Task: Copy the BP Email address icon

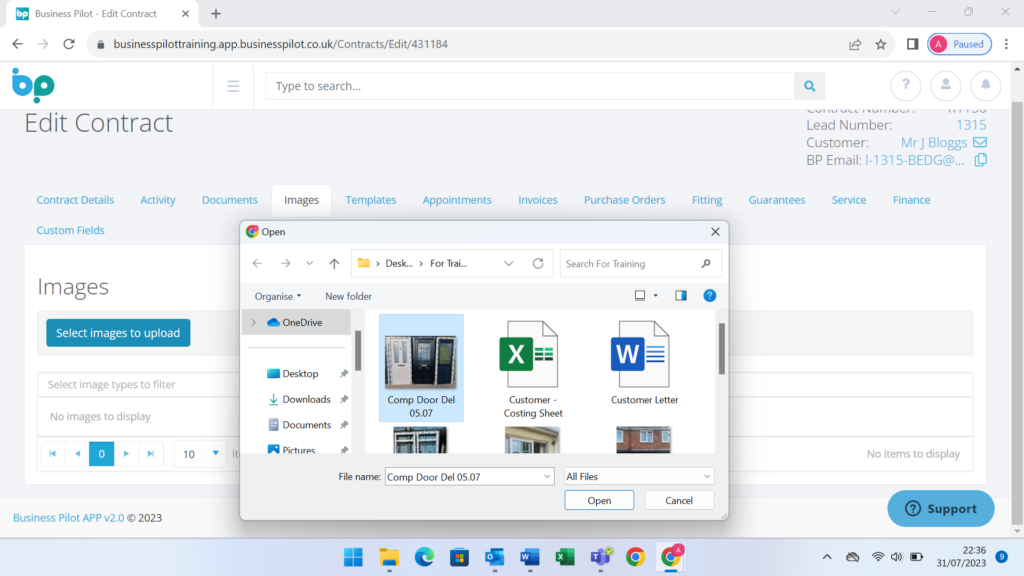Action: click(981, 160)
